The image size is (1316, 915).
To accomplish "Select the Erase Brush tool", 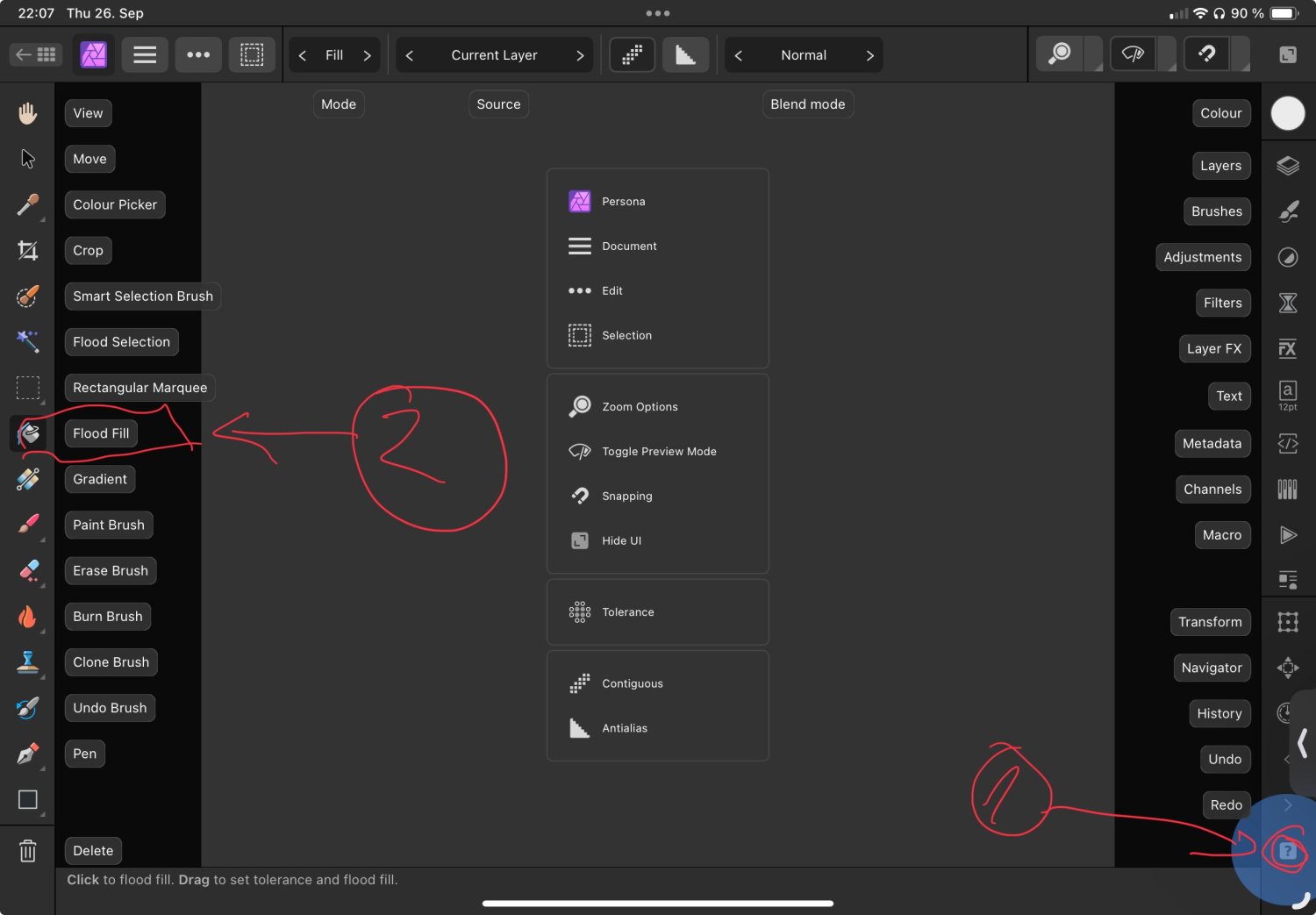I will 110,570.
